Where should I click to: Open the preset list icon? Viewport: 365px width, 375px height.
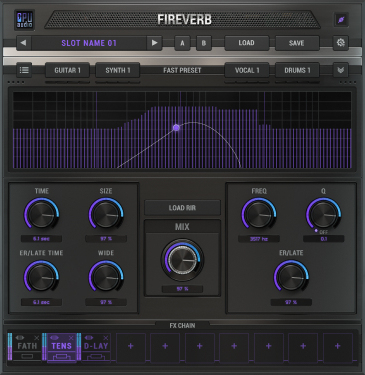pos(24,70)
